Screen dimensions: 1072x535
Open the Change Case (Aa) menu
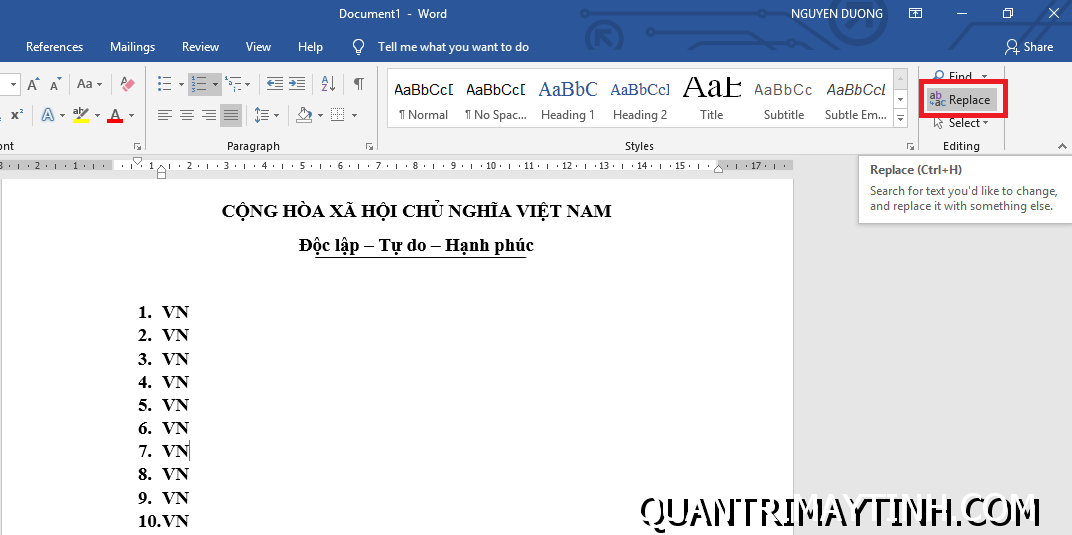(89, 84)
